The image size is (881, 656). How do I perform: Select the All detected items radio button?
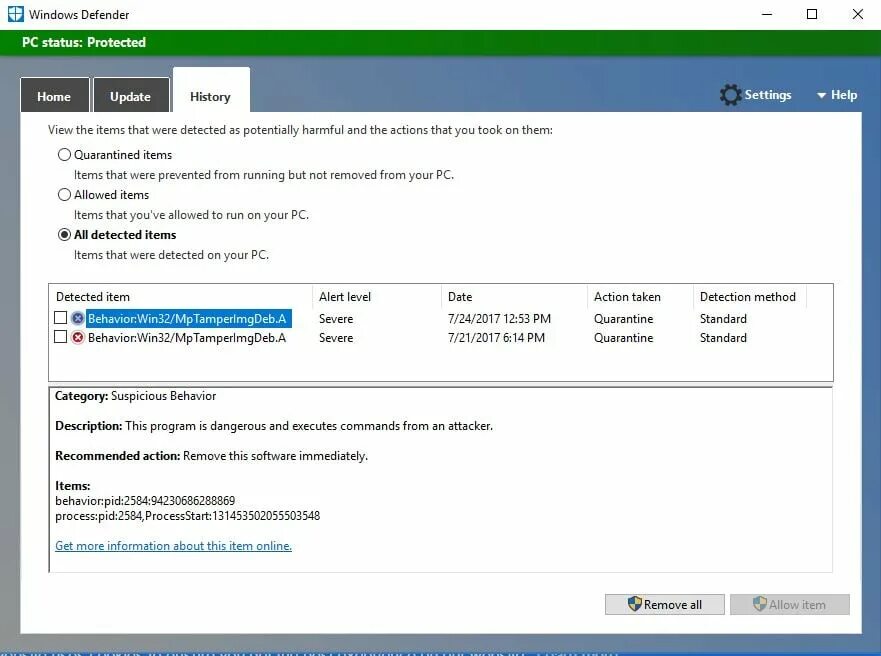[x=64, y=234]
